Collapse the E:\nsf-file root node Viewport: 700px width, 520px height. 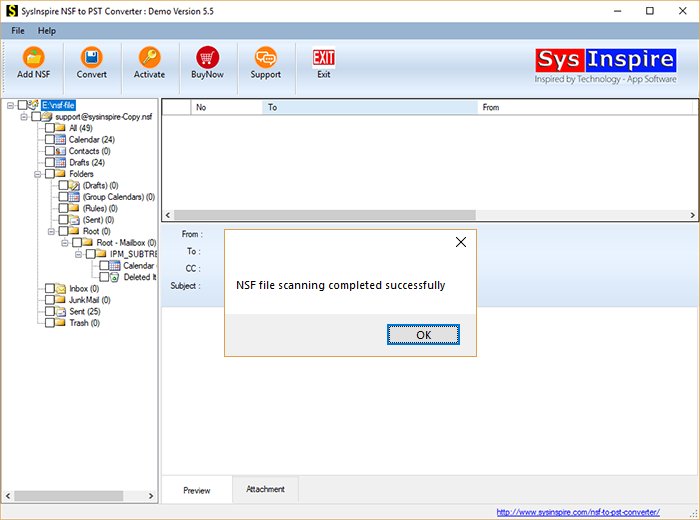[x=10, y=105]
